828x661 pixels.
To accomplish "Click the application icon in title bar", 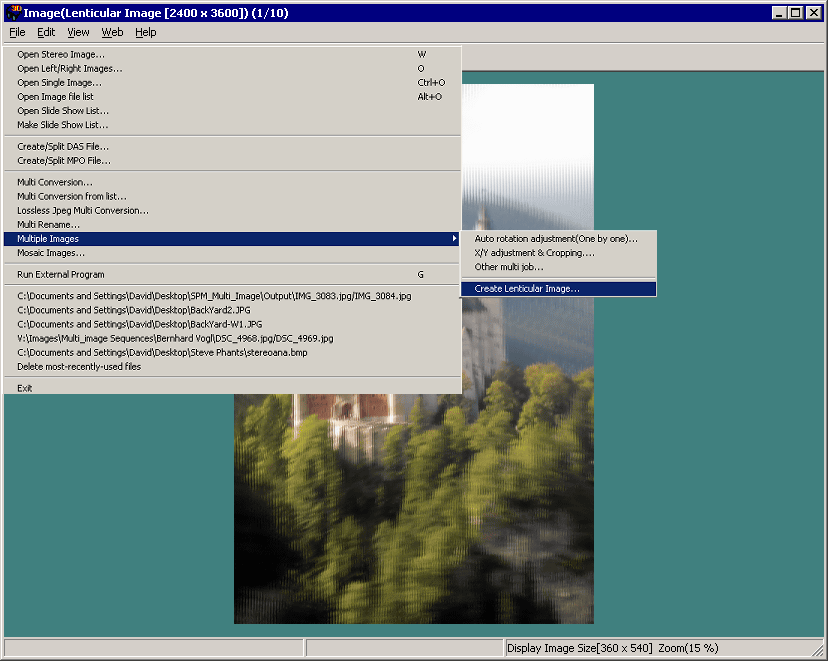I will [x=14, y=13].
